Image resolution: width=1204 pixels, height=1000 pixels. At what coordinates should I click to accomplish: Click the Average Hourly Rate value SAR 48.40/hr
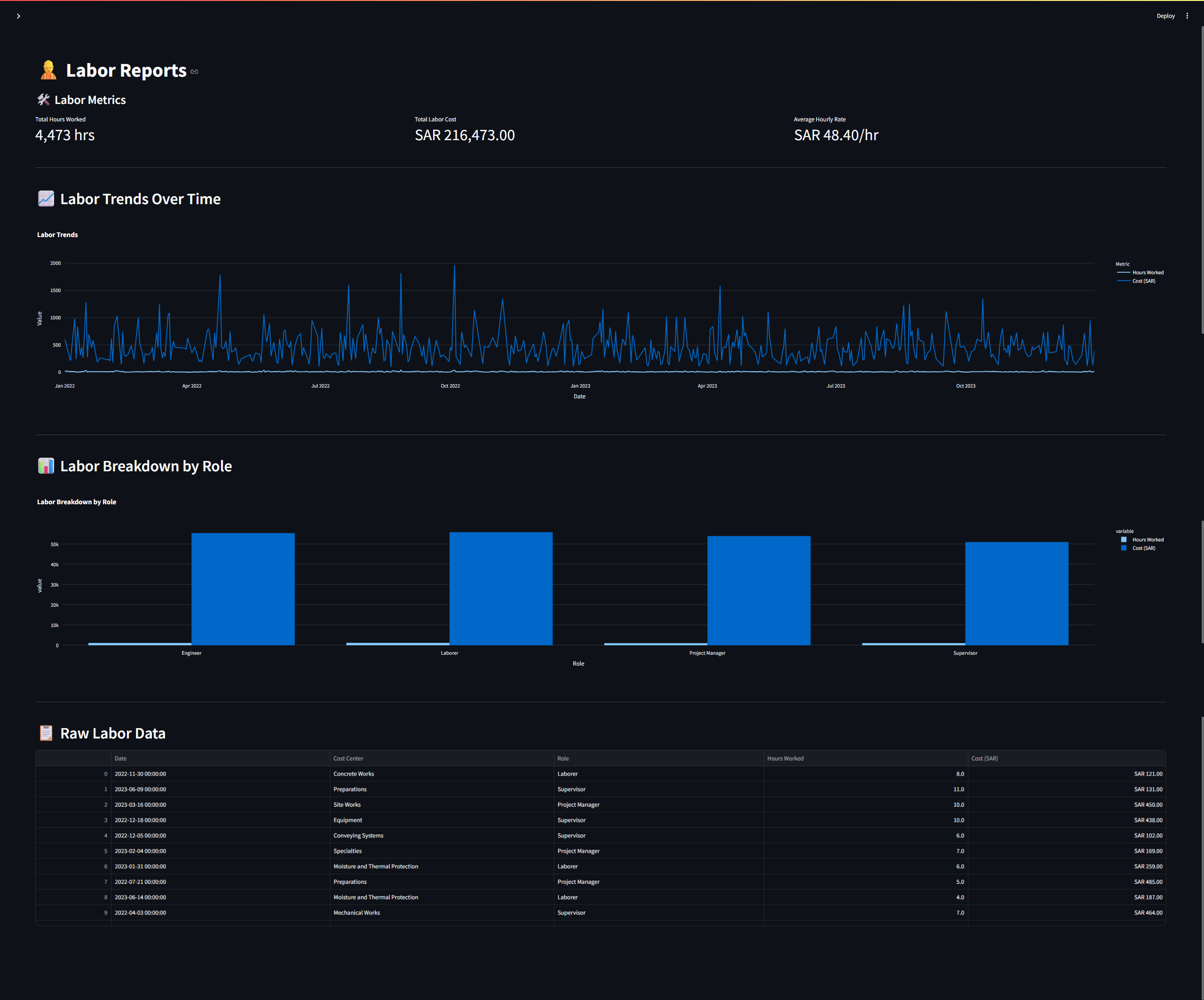[x=836, y=135]
